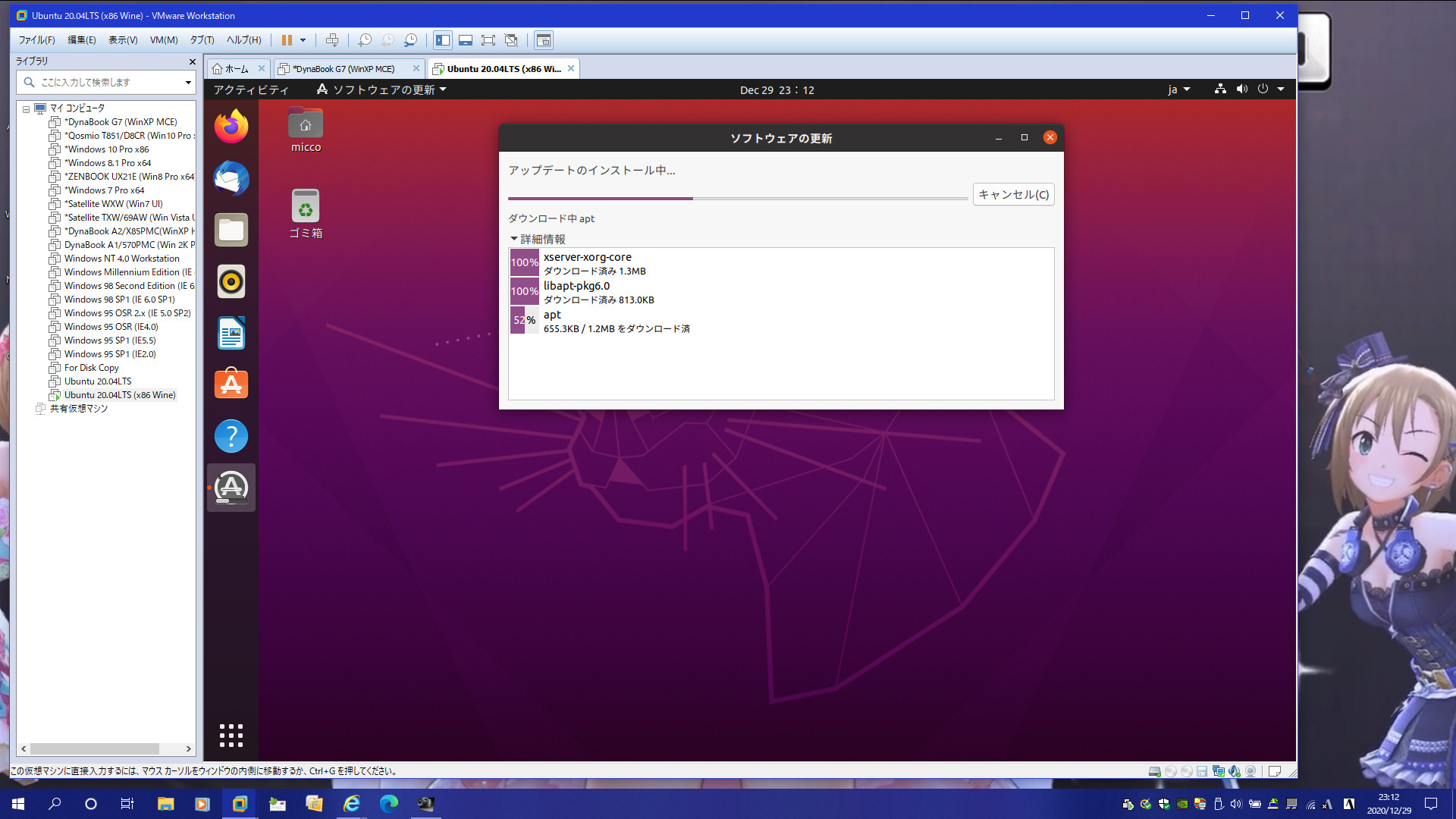Open the 編集(E) menu
The width and height of the screenshot is (1456, 819).
click(82, 40)
